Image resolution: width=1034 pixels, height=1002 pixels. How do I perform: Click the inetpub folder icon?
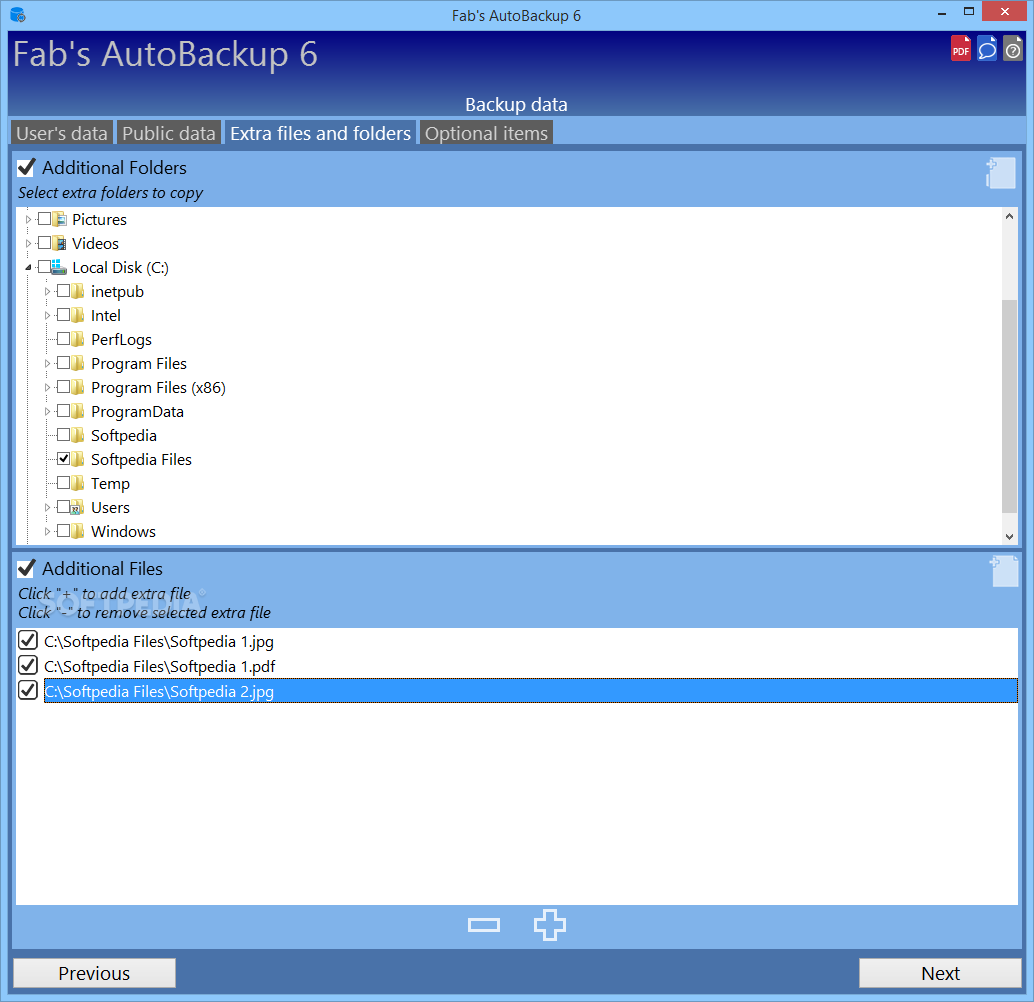point(77,291)
